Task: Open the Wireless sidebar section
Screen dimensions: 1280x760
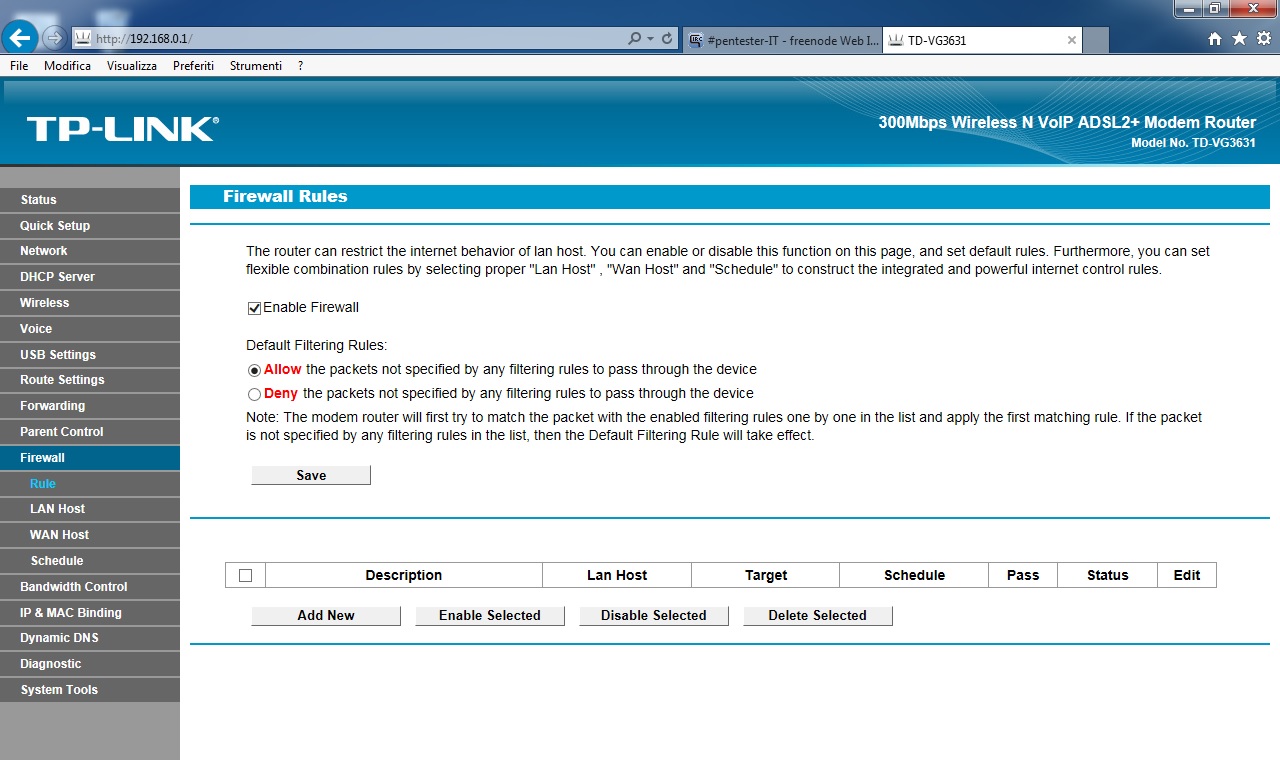Action: pyautogui.click(x=90, y=303)
